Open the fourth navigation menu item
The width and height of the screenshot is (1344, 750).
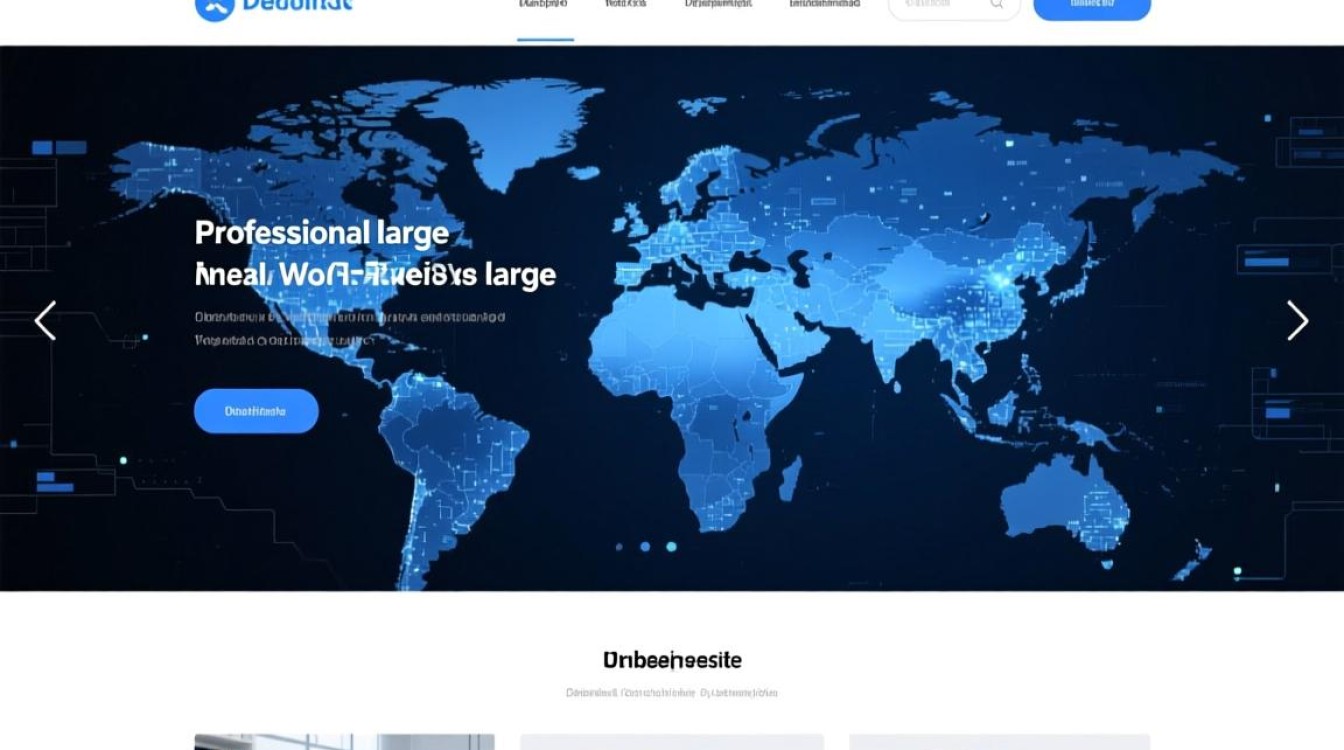[x=824, y=5]
